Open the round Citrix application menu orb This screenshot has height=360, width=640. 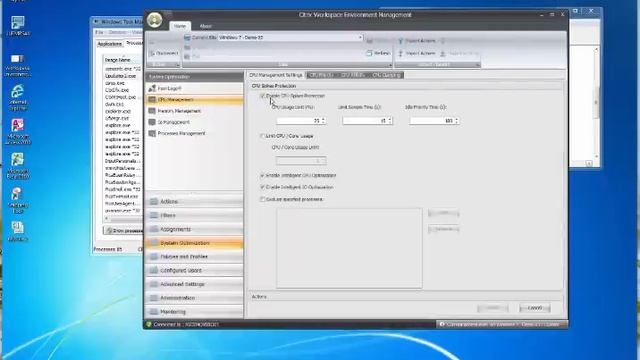pyautogui.click(x=155, y=20)
